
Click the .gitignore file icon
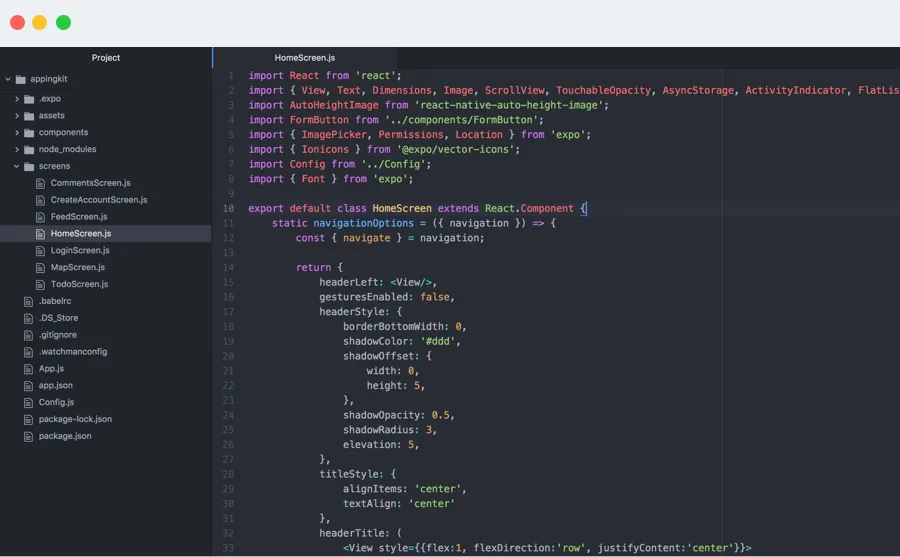click(28, 335)
